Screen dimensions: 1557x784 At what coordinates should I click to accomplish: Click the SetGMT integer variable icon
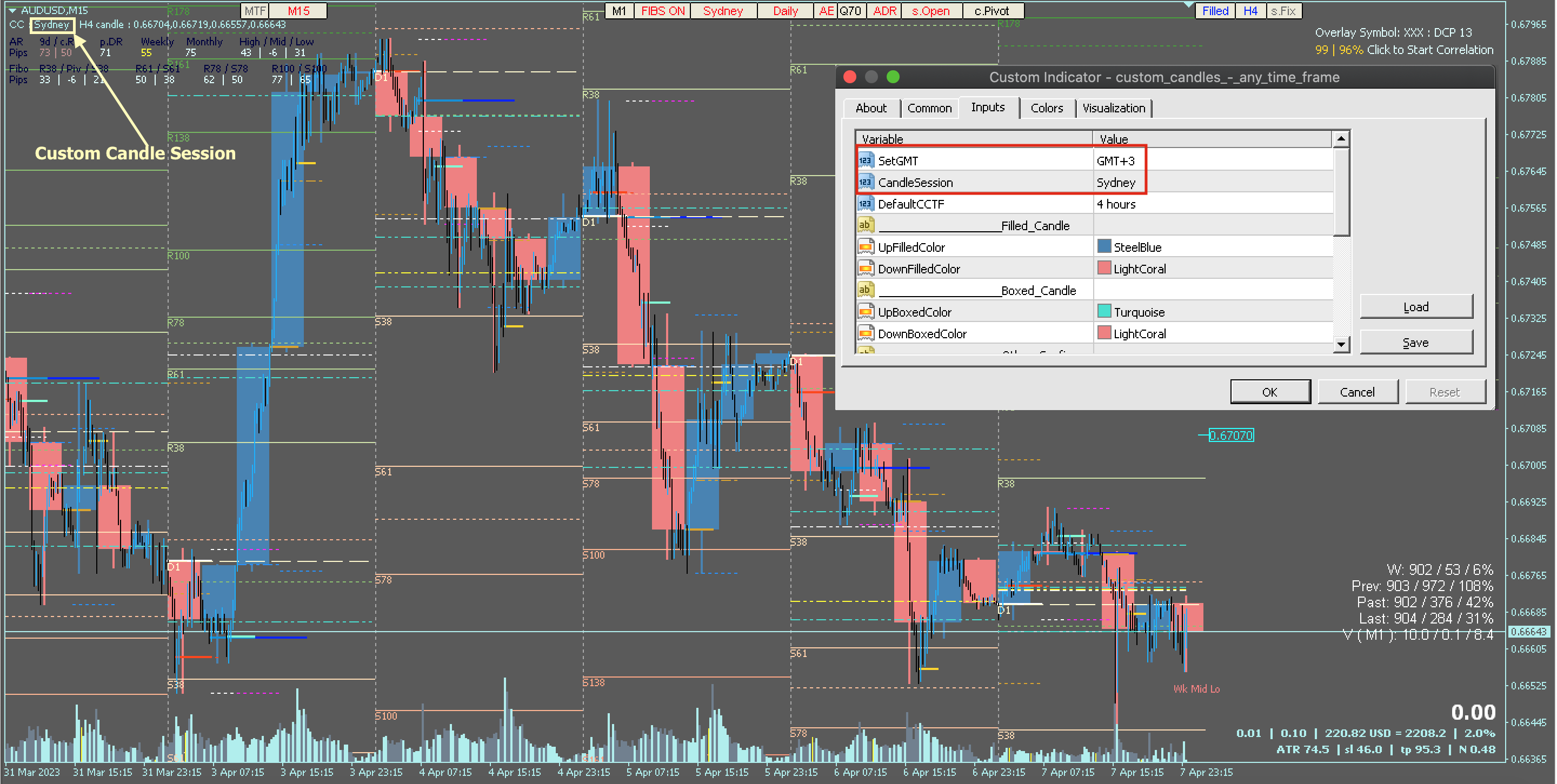coord(866,160)
